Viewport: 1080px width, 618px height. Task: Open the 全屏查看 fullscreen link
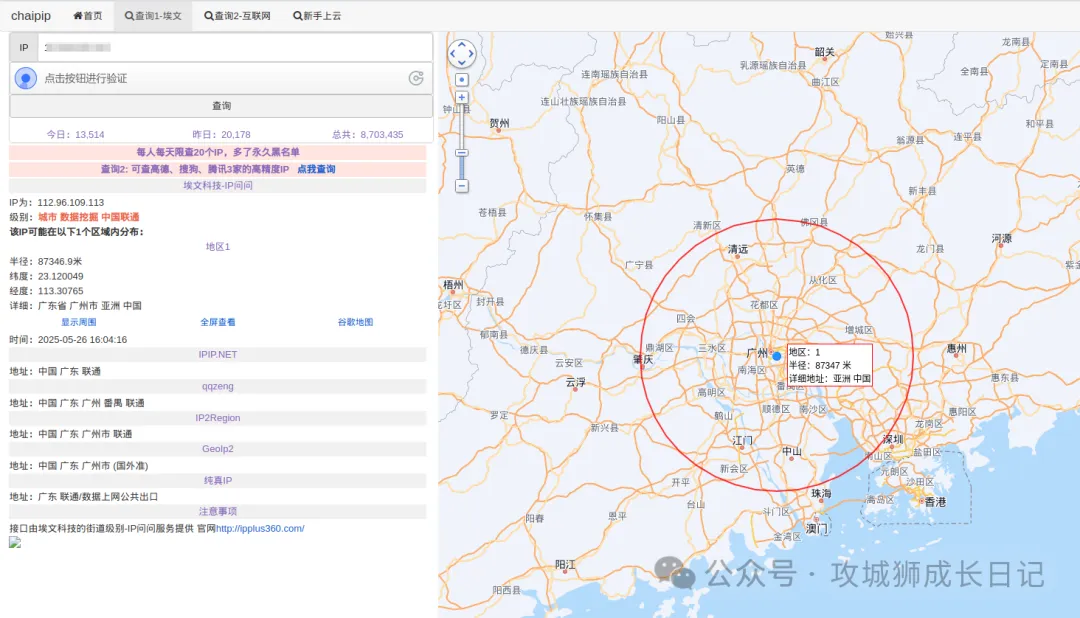click(218, 322)
